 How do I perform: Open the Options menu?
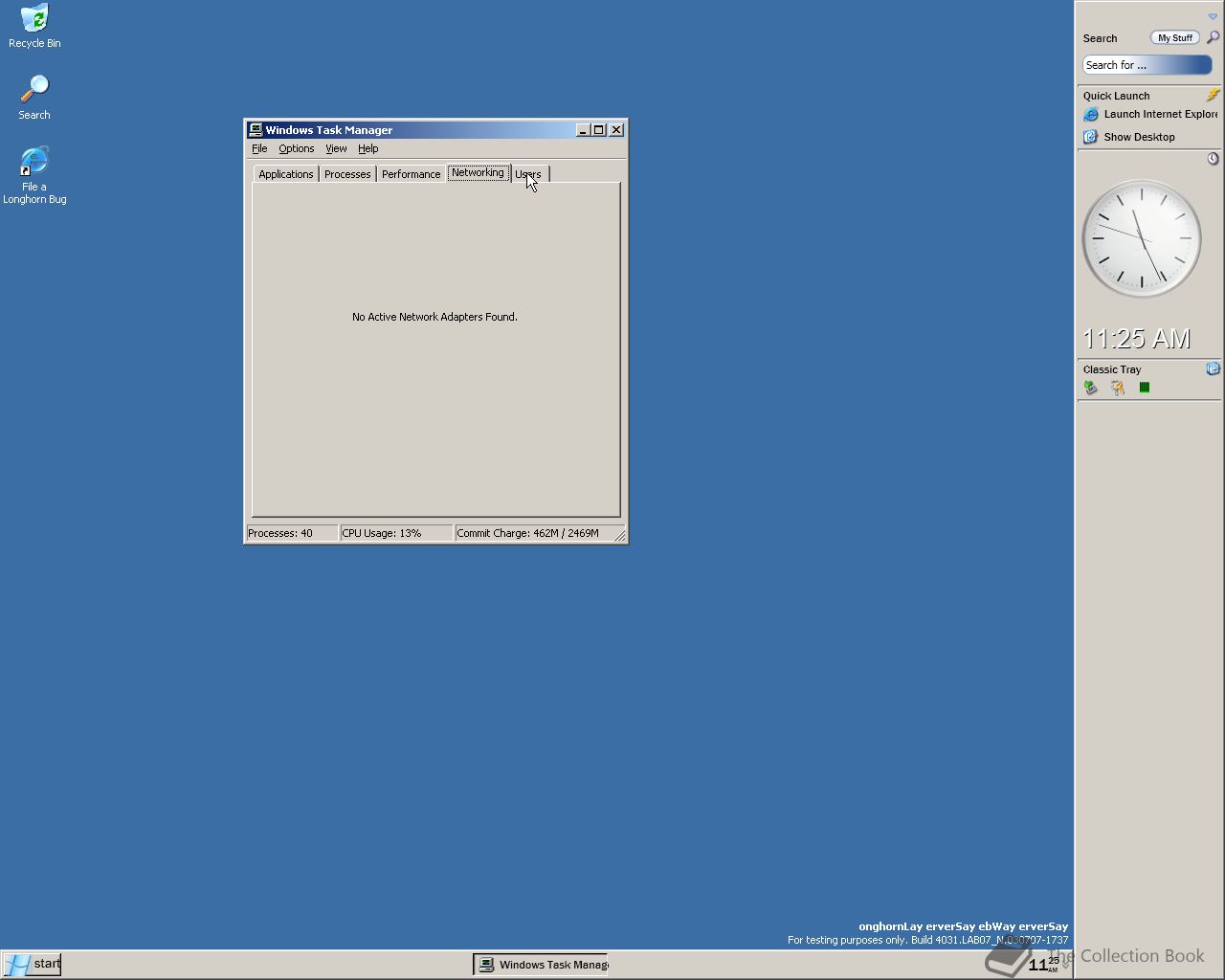click(296, 148)
